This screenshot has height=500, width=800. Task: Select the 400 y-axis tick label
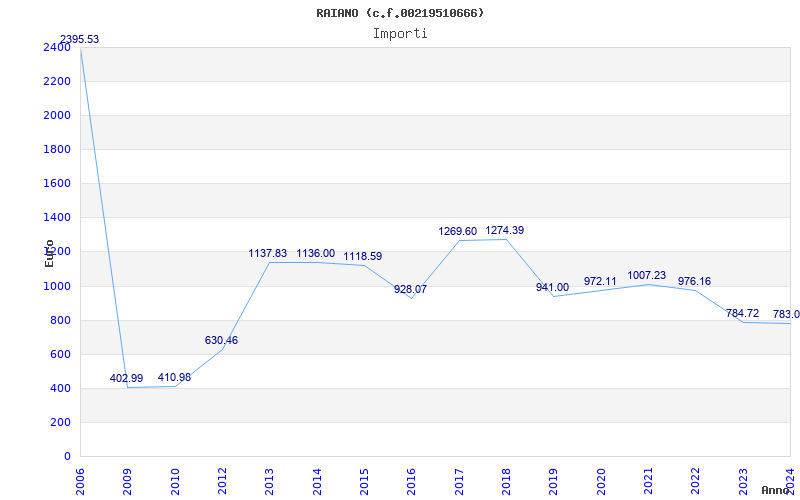tap(60, 389)
